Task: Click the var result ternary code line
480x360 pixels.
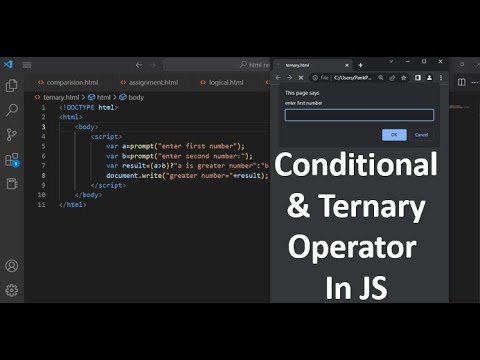Action: pyautogui.click(x=187, y=166)
